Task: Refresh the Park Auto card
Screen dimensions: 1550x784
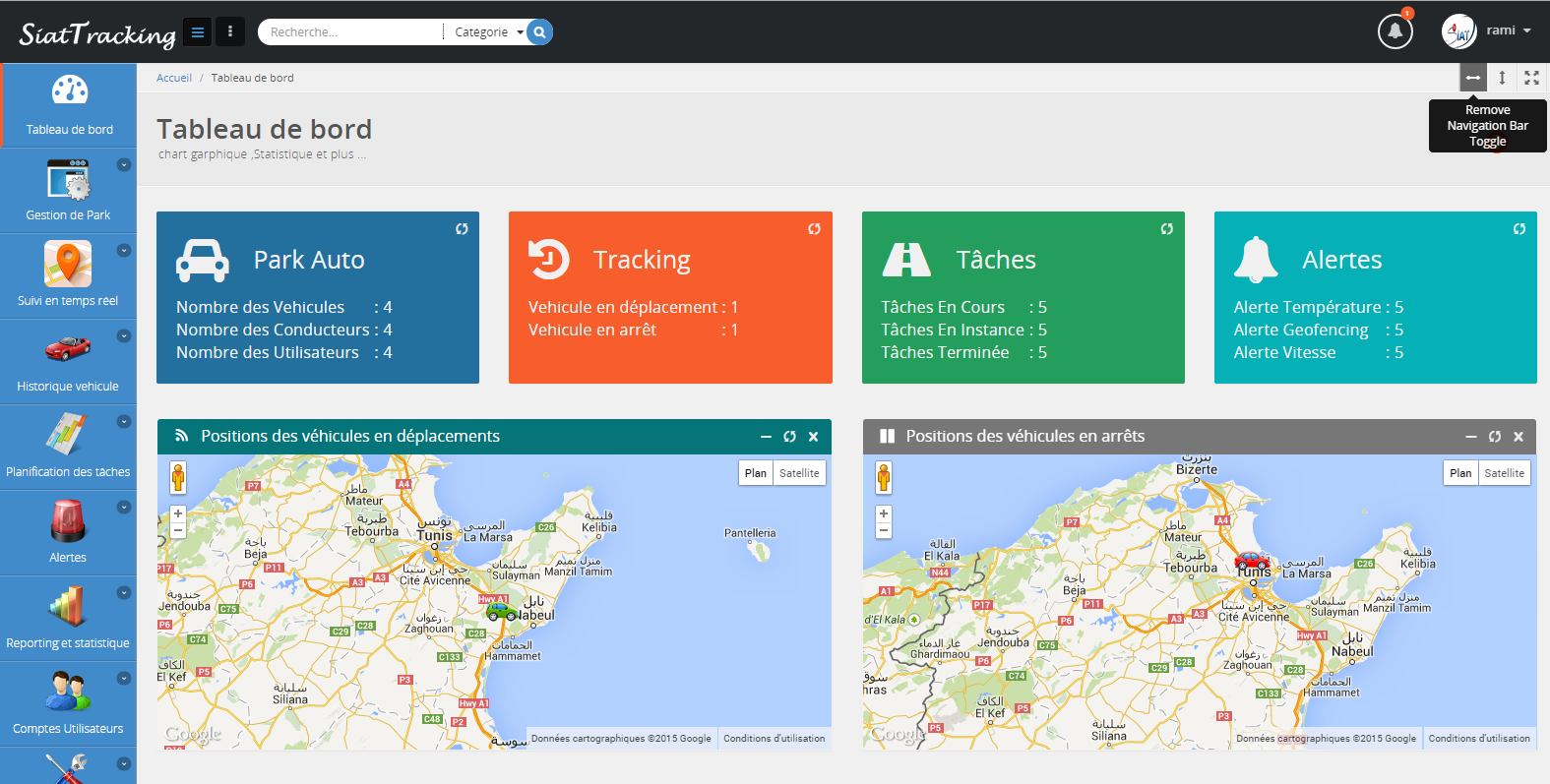Action: [x=462, y=228]
